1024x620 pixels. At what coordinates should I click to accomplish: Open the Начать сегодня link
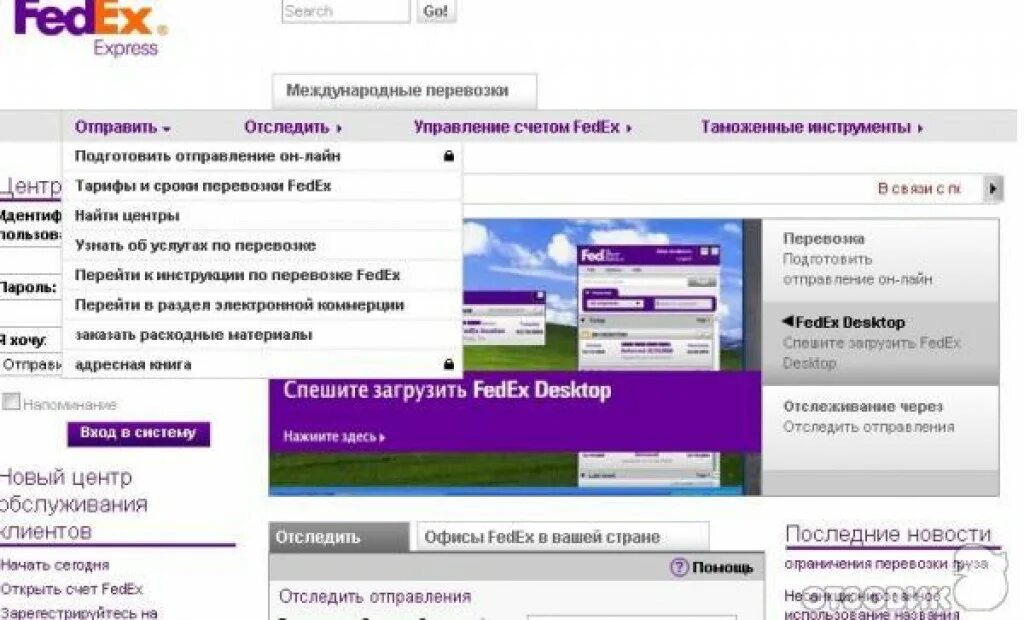55,565
